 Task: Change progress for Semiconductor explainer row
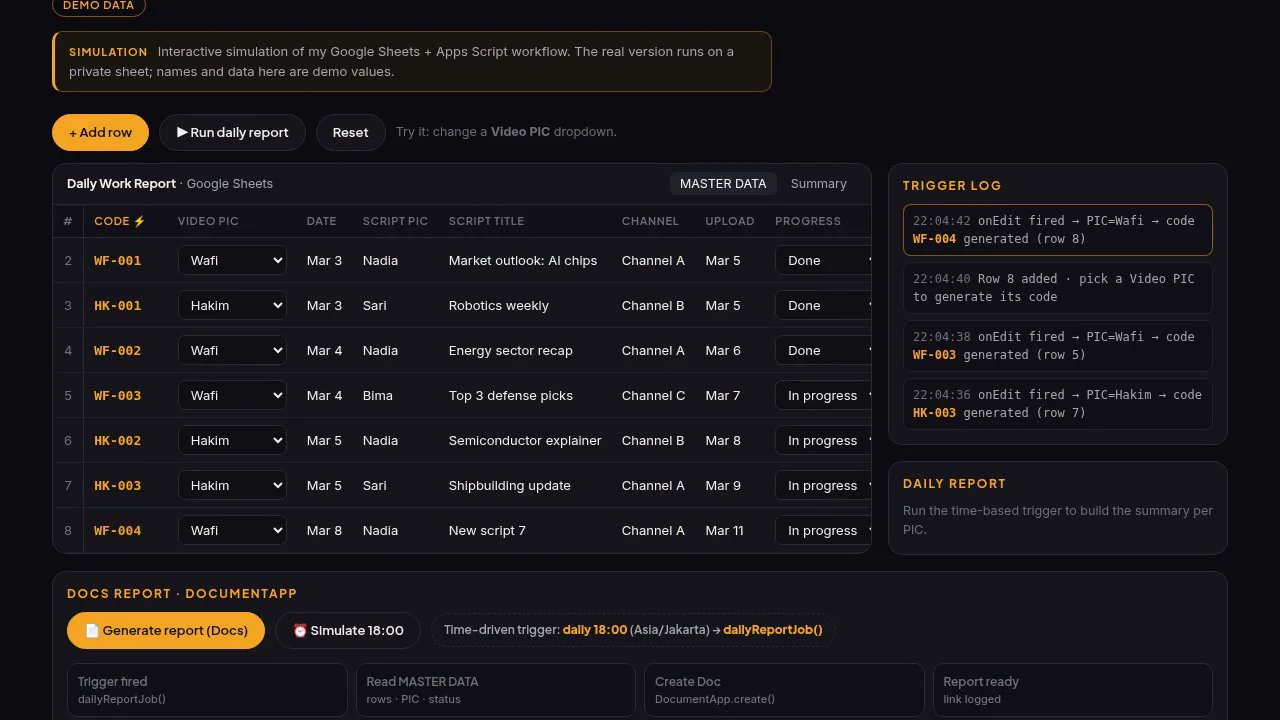click(823, 440)
